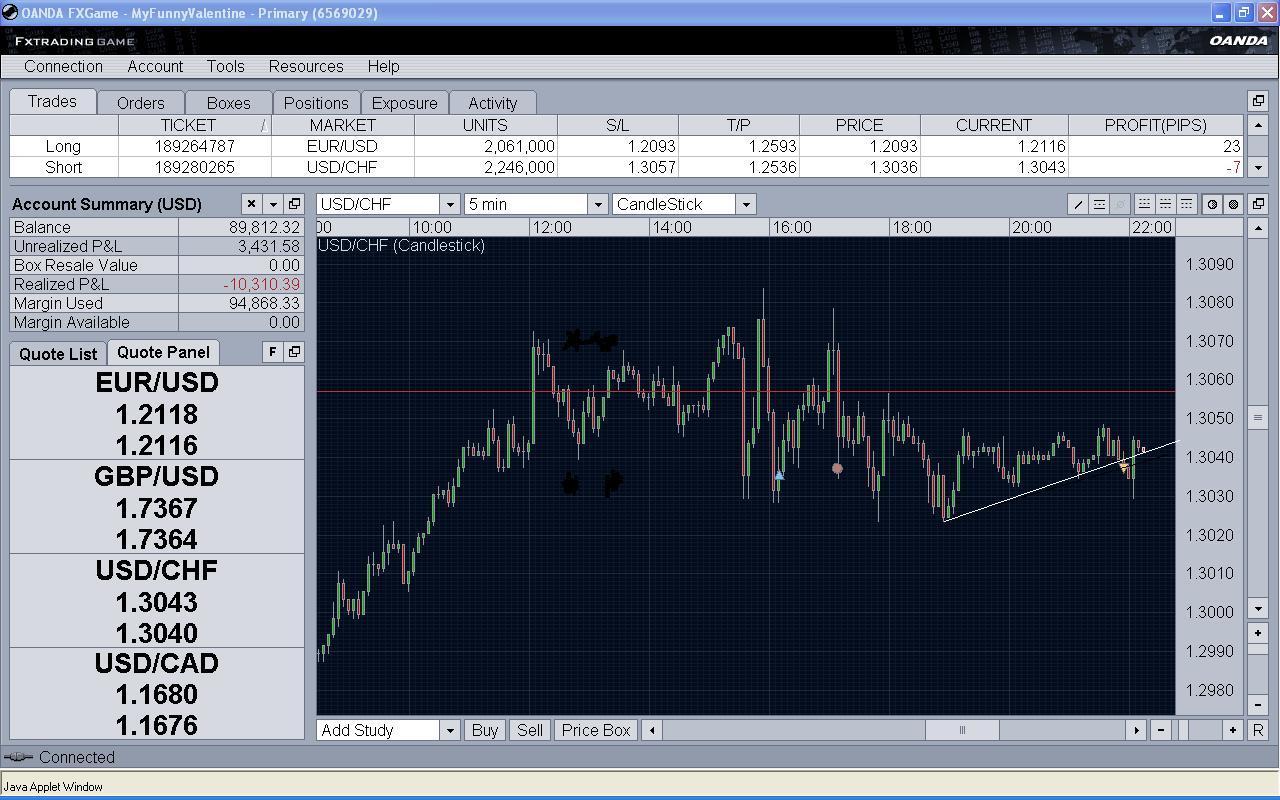Click the Buy button

click(484, 730)
